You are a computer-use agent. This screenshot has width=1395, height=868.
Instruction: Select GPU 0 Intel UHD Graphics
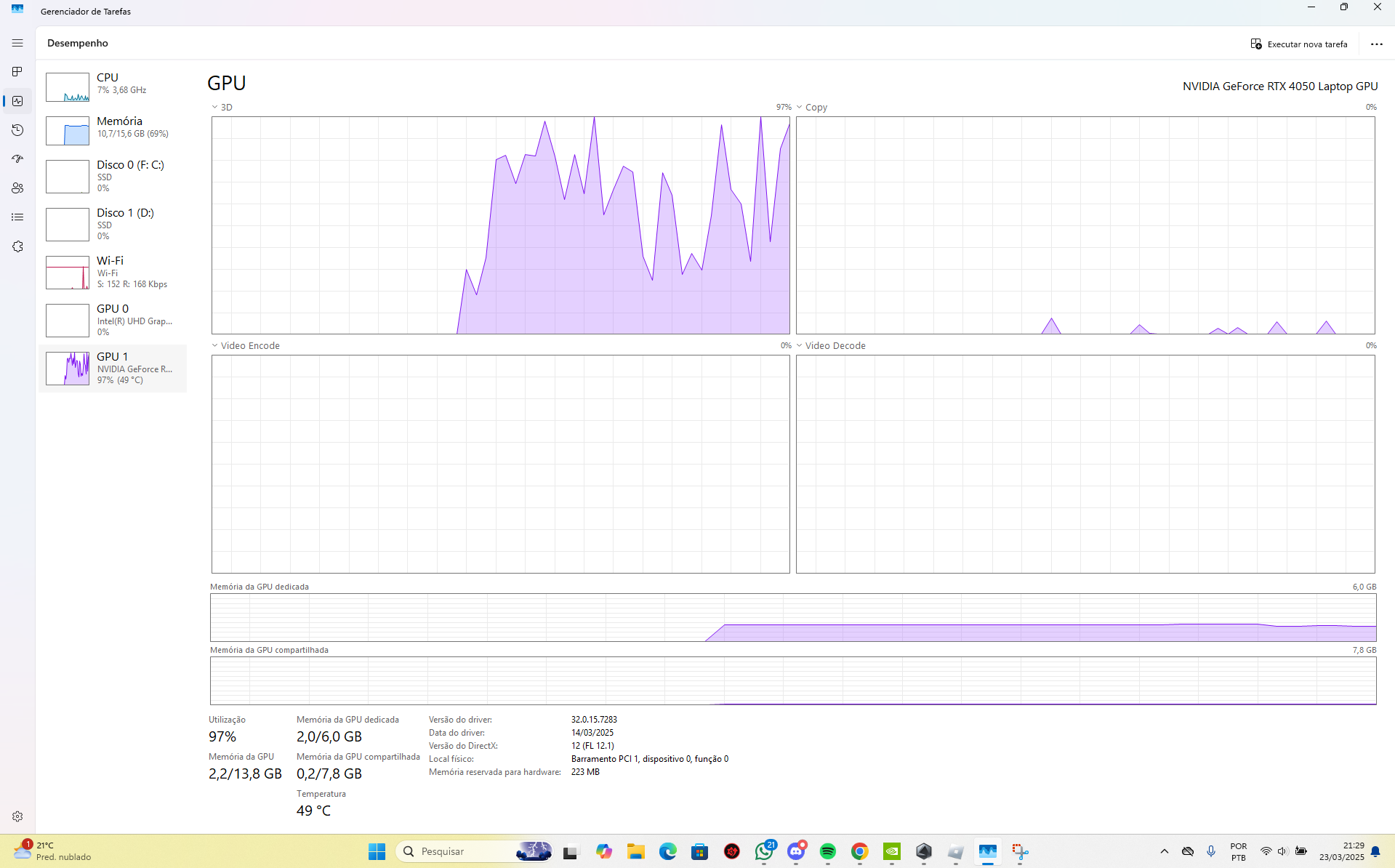113,320
